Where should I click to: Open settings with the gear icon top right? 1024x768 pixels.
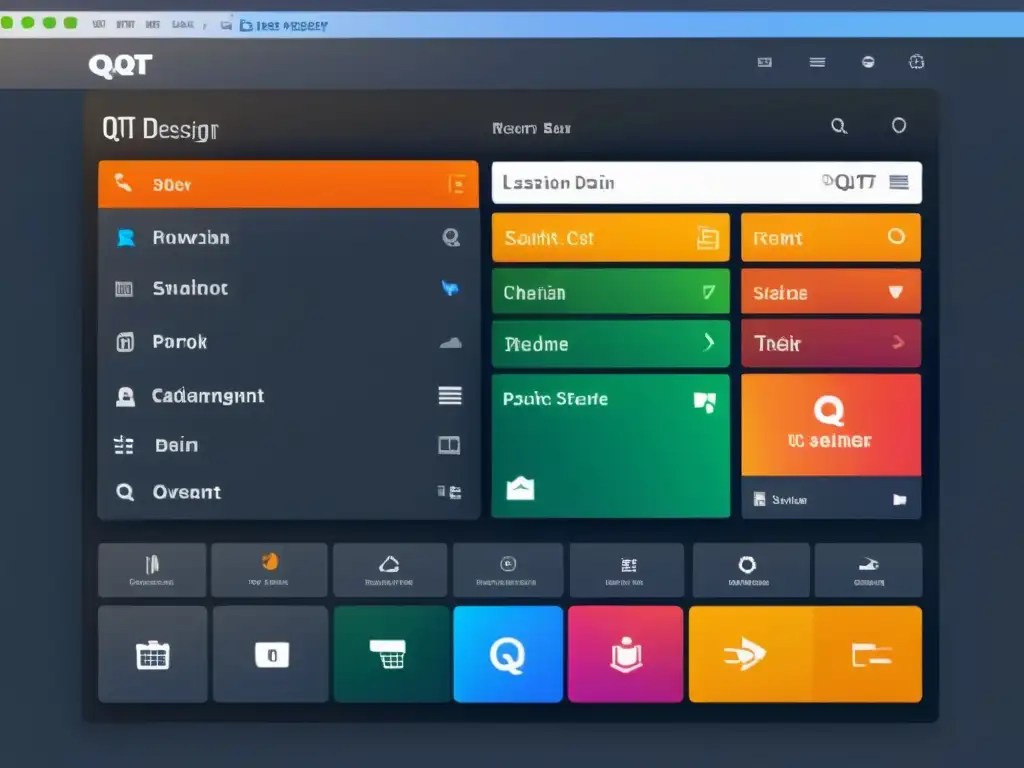tap(917, 61)
